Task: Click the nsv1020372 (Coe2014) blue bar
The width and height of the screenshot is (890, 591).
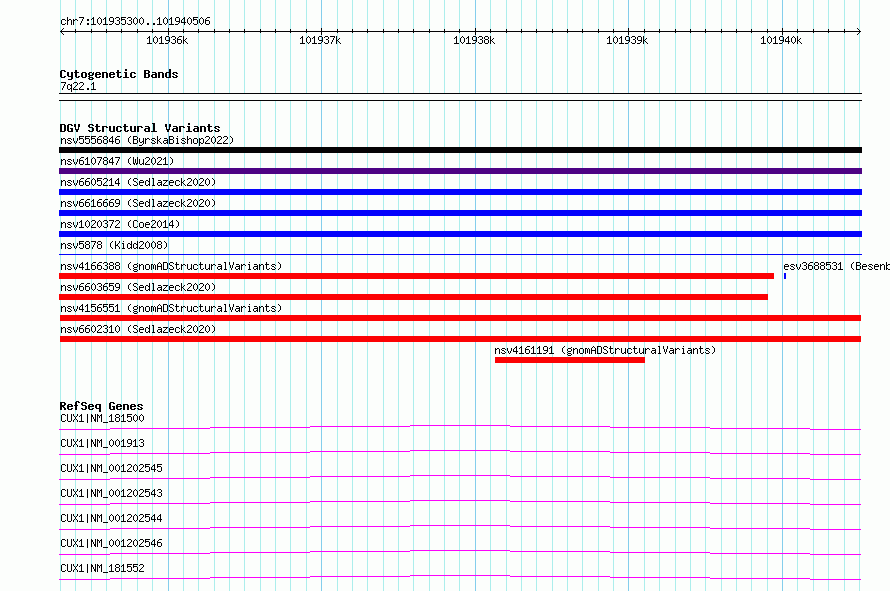Action: coord(460,234)
